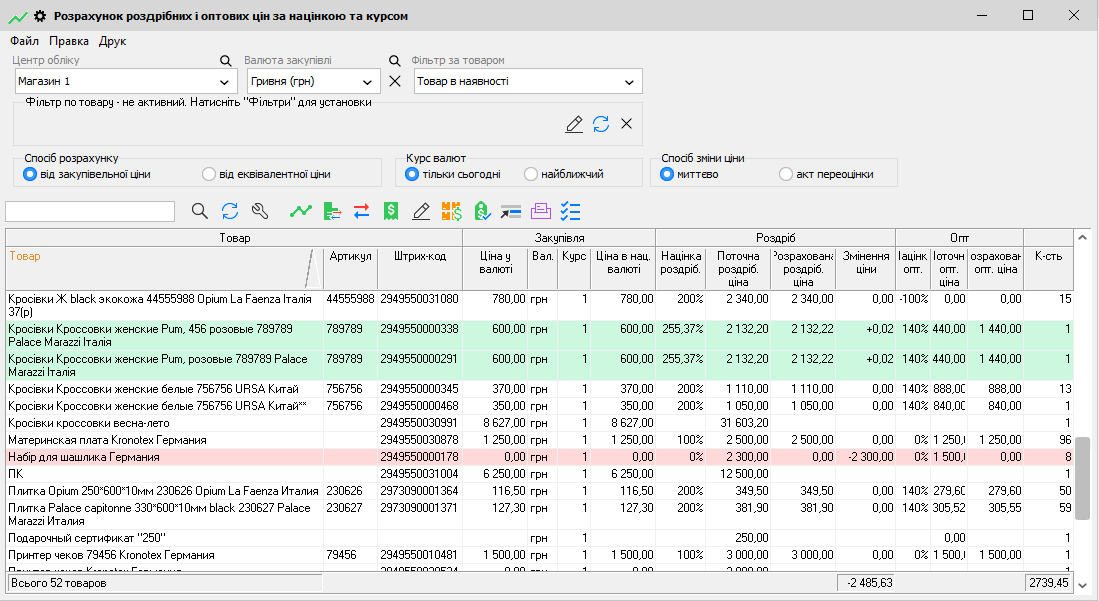Expand the 'Гривня (грн)' currency dropdown
This screenshot has width=1099, height=601.
[367, 82]
